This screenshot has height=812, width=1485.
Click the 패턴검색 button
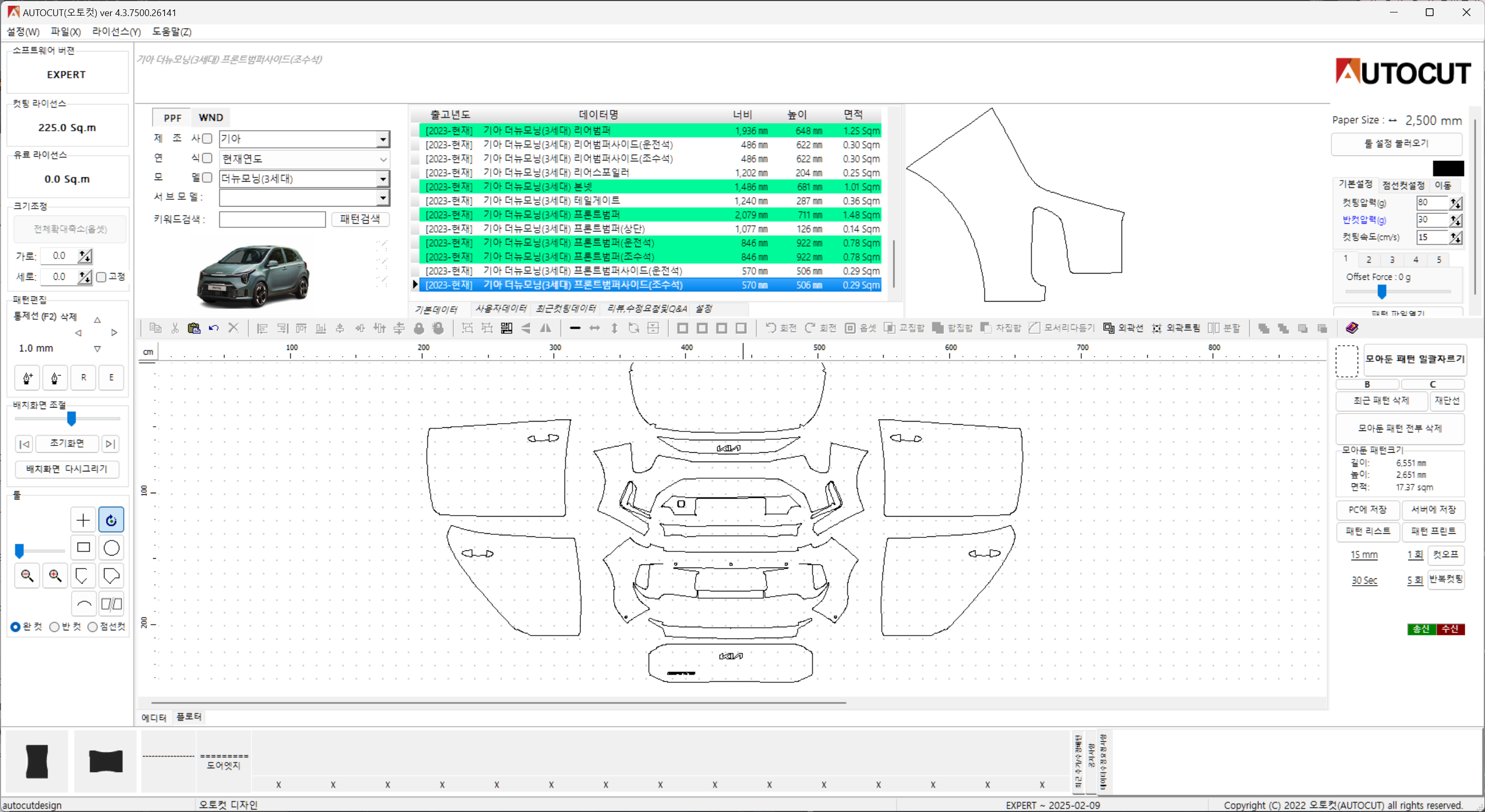tap(360, 219)
